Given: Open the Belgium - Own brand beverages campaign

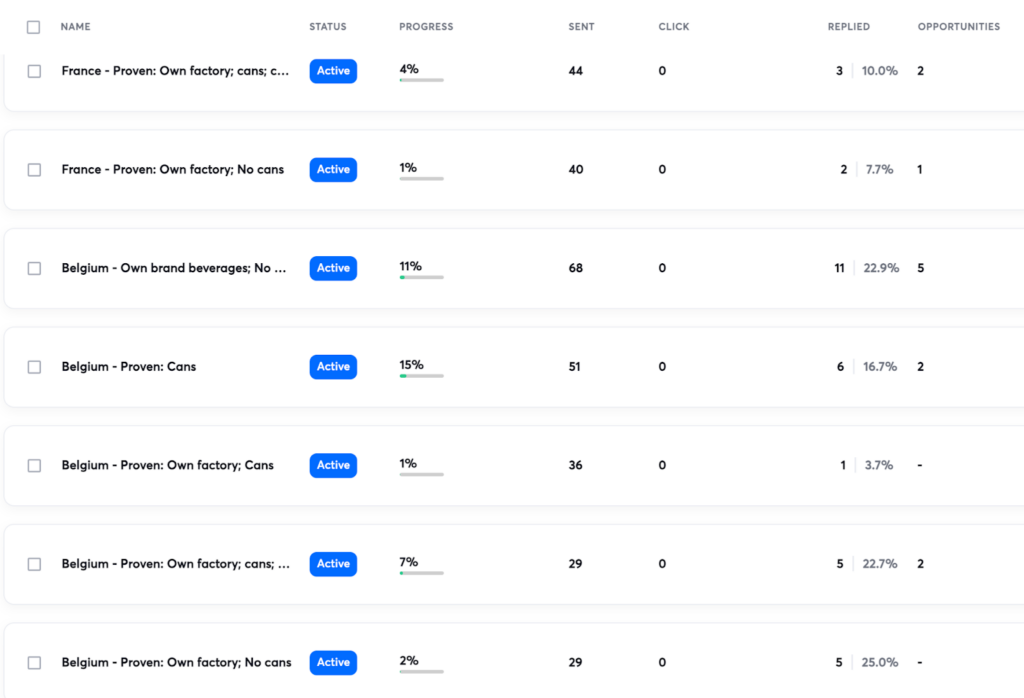Looking at the screenshot, I should pos(173,268).
